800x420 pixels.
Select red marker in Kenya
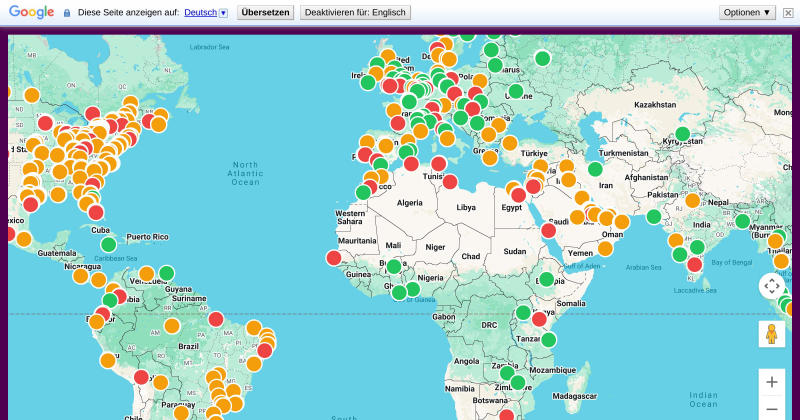point(539,319)
